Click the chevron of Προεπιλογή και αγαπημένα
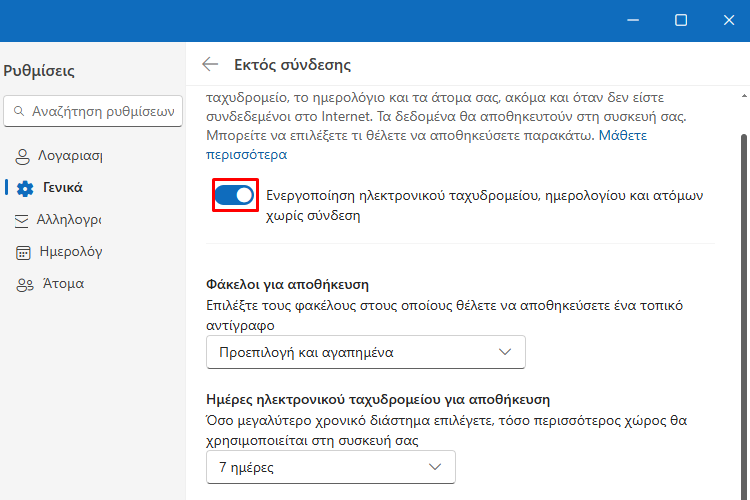 pos(505,352)
